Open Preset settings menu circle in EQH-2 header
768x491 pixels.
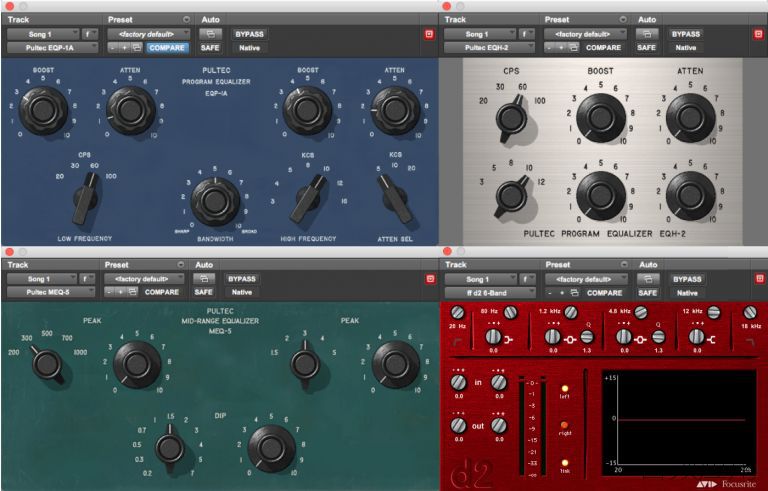[623, 20]
